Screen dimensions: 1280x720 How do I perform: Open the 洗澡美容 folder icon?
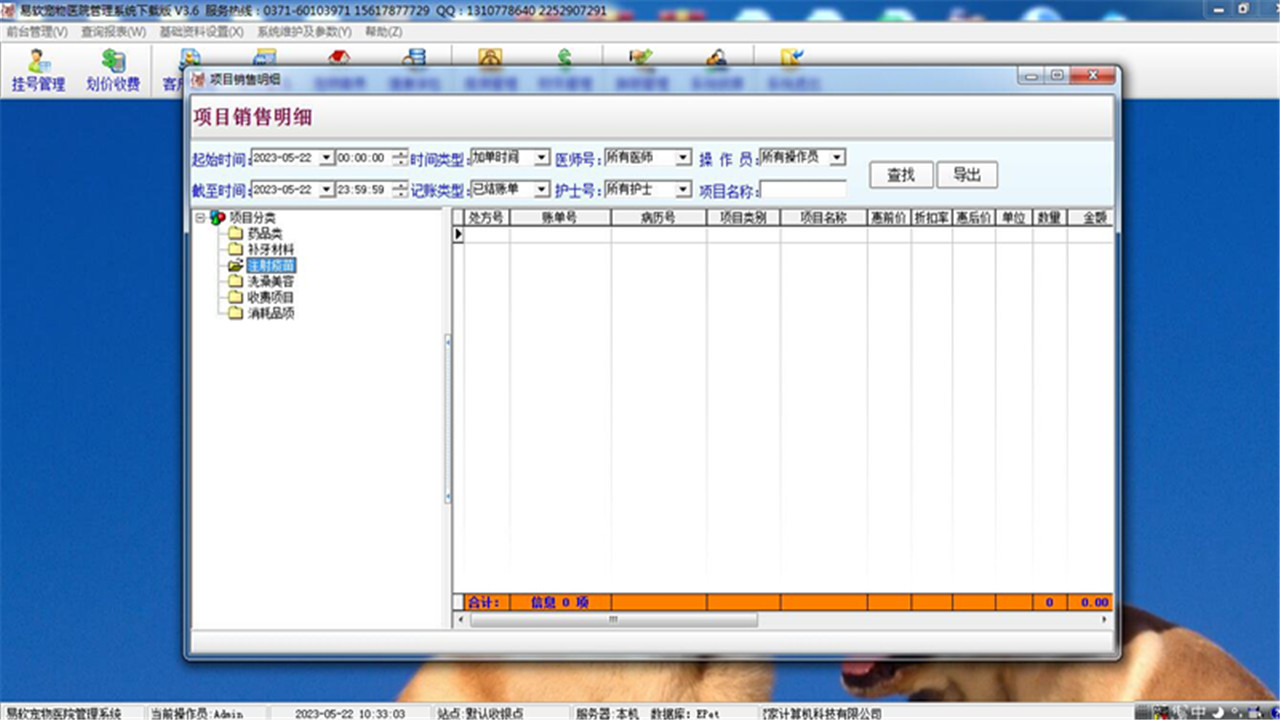click(x=235, y=282)
